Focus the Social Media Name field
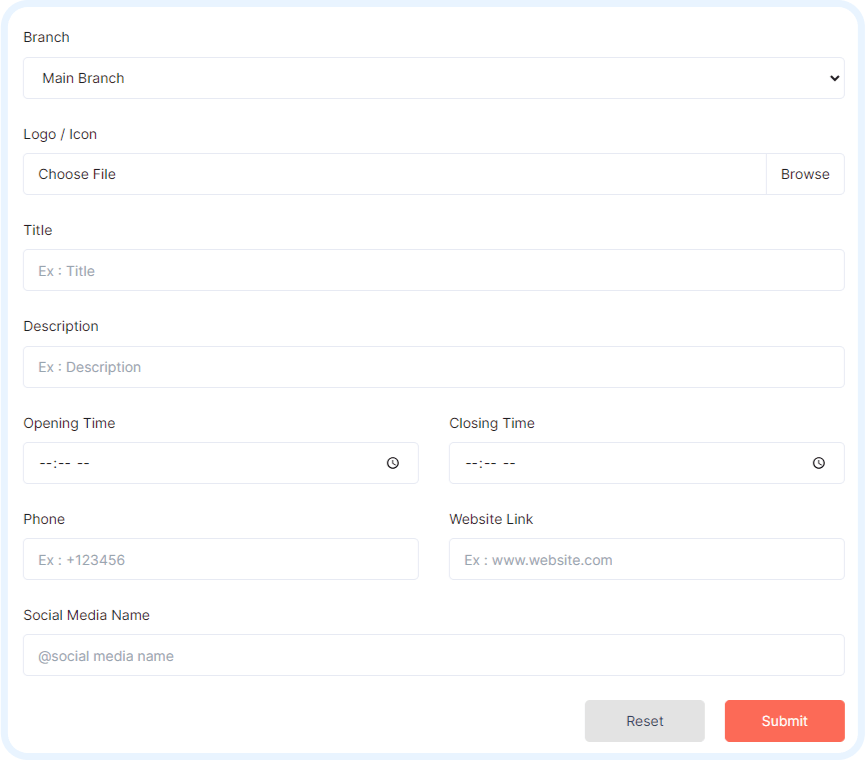Viewport: 865px width, 760px height. click(434, 655)
